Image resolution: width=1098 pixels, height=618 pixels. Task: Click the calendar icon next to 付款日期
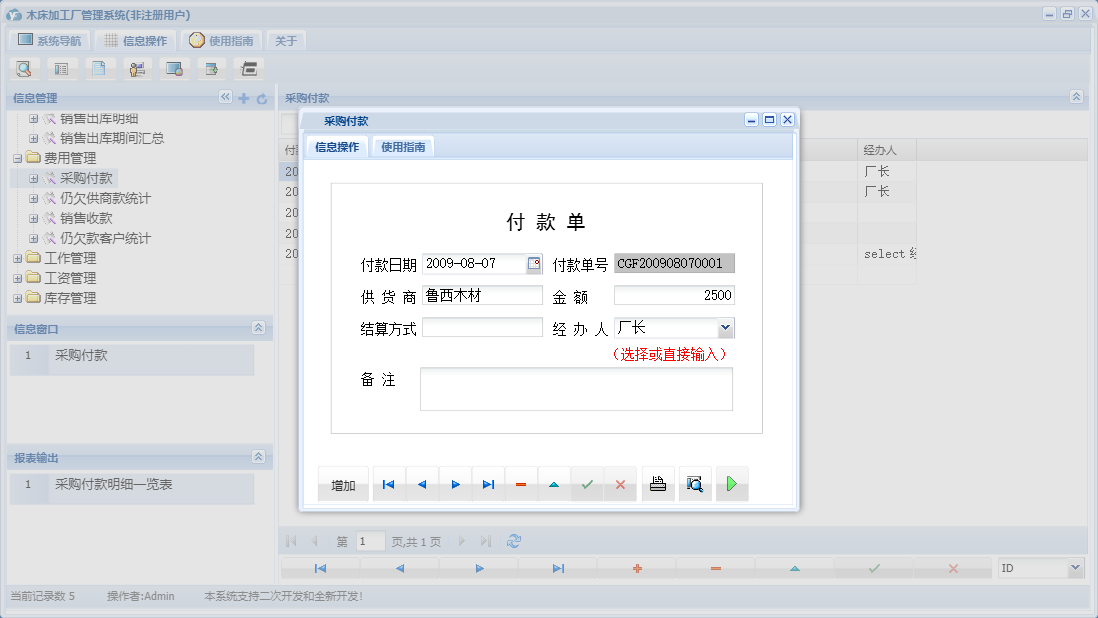[x=535, y=263]
